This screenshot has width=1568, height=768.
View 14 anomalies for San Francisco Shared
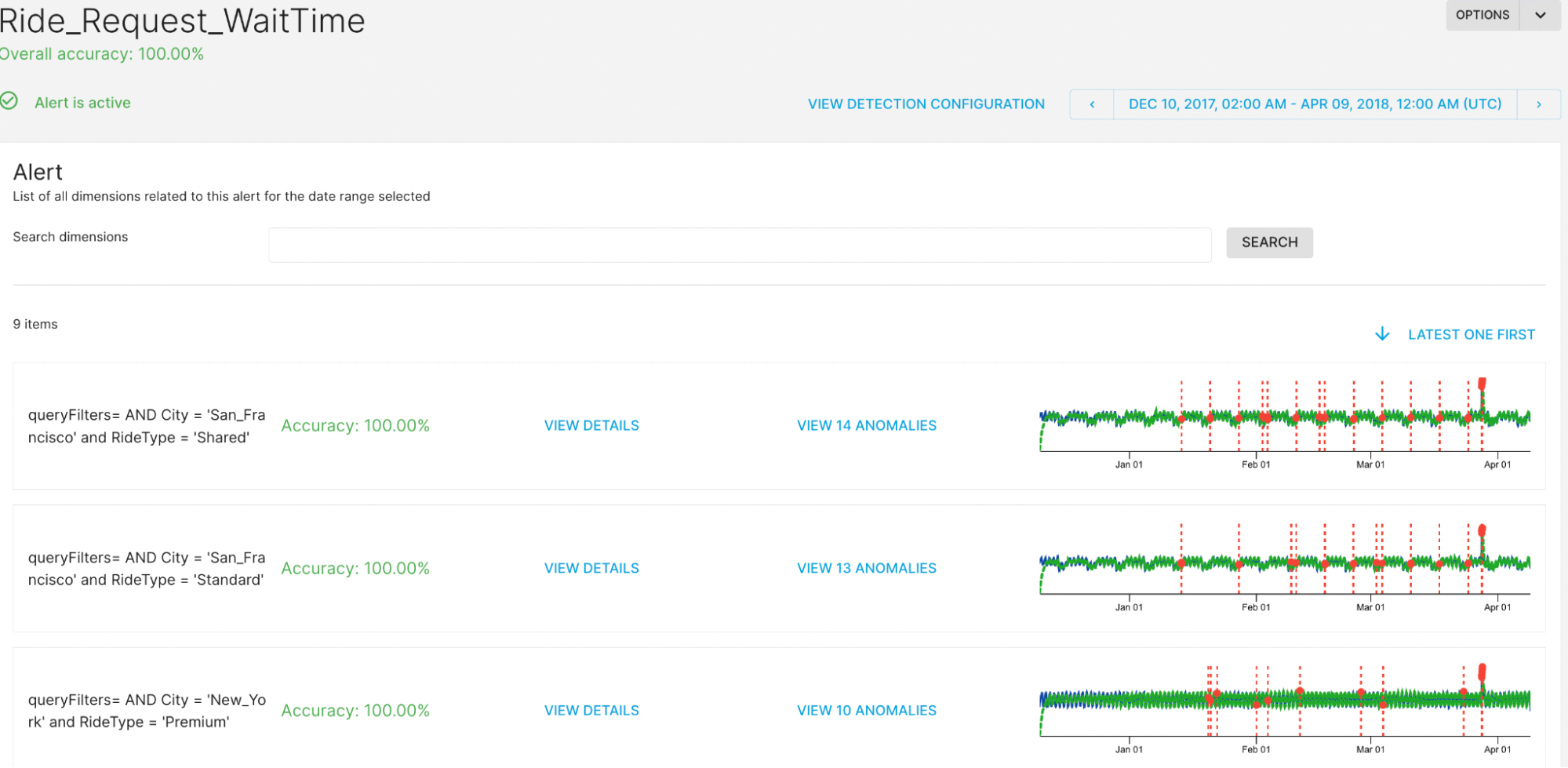[866, 425]
